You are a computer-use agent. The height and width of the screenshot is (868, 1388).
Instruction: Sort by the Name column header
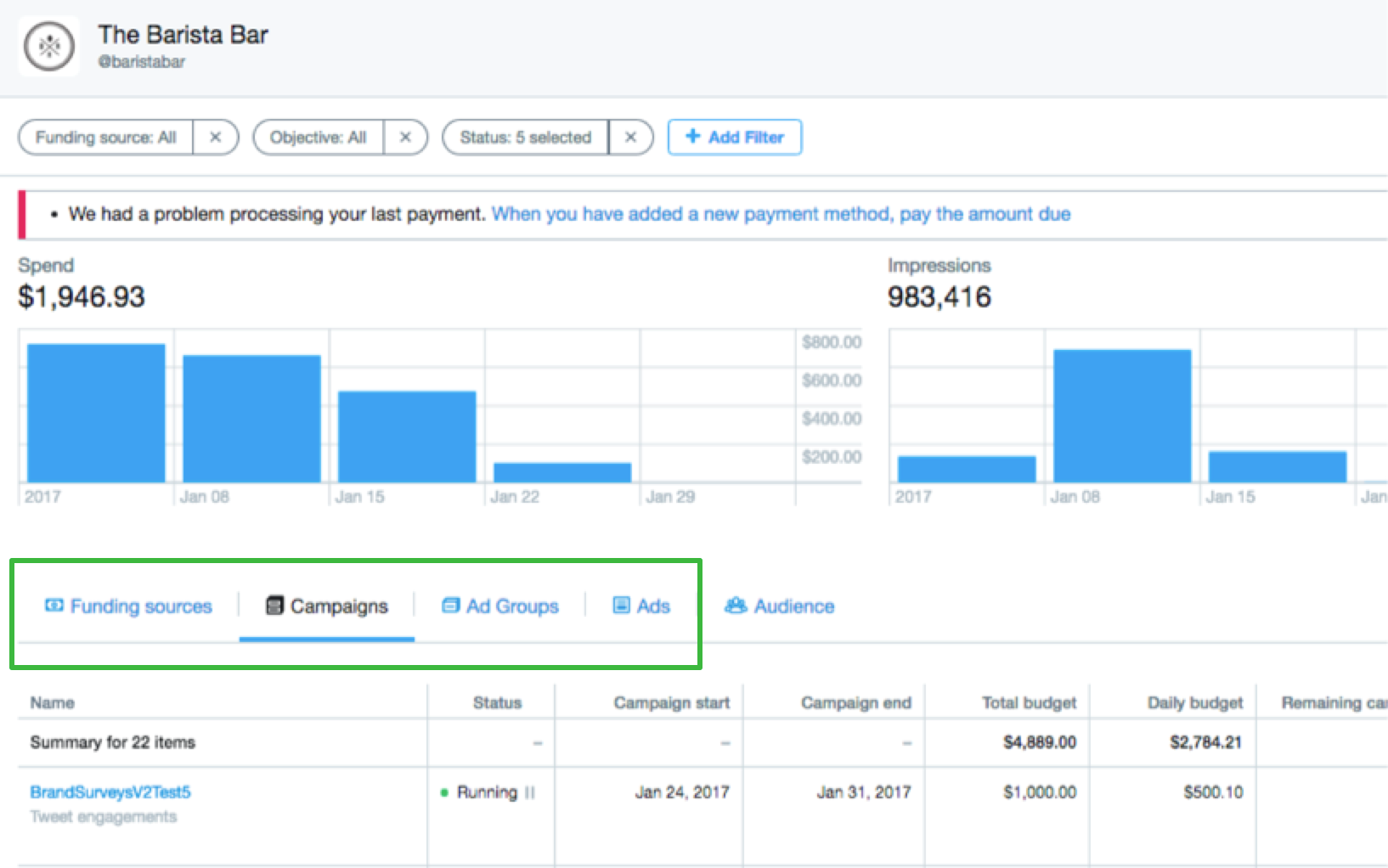(53, 703)
